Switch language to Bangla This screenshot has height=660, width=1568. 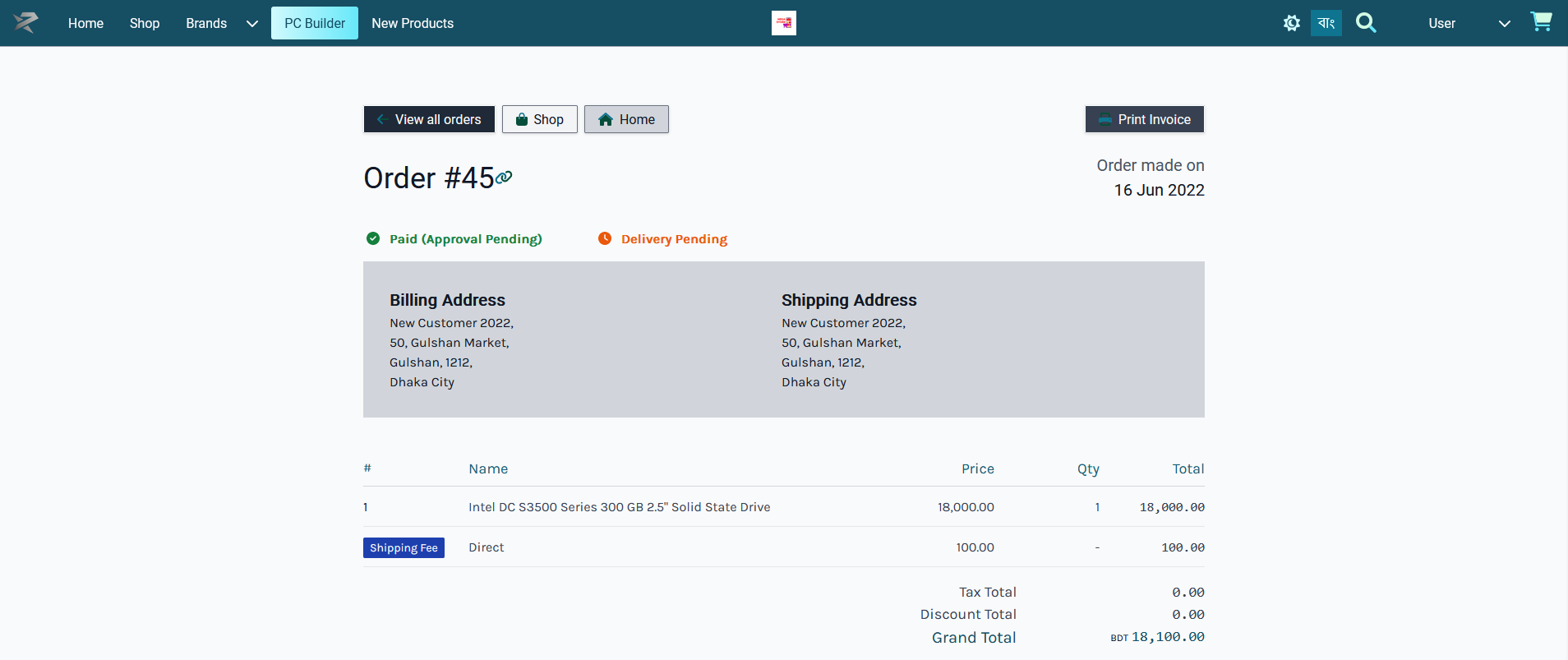click(x=1326, y=23)
